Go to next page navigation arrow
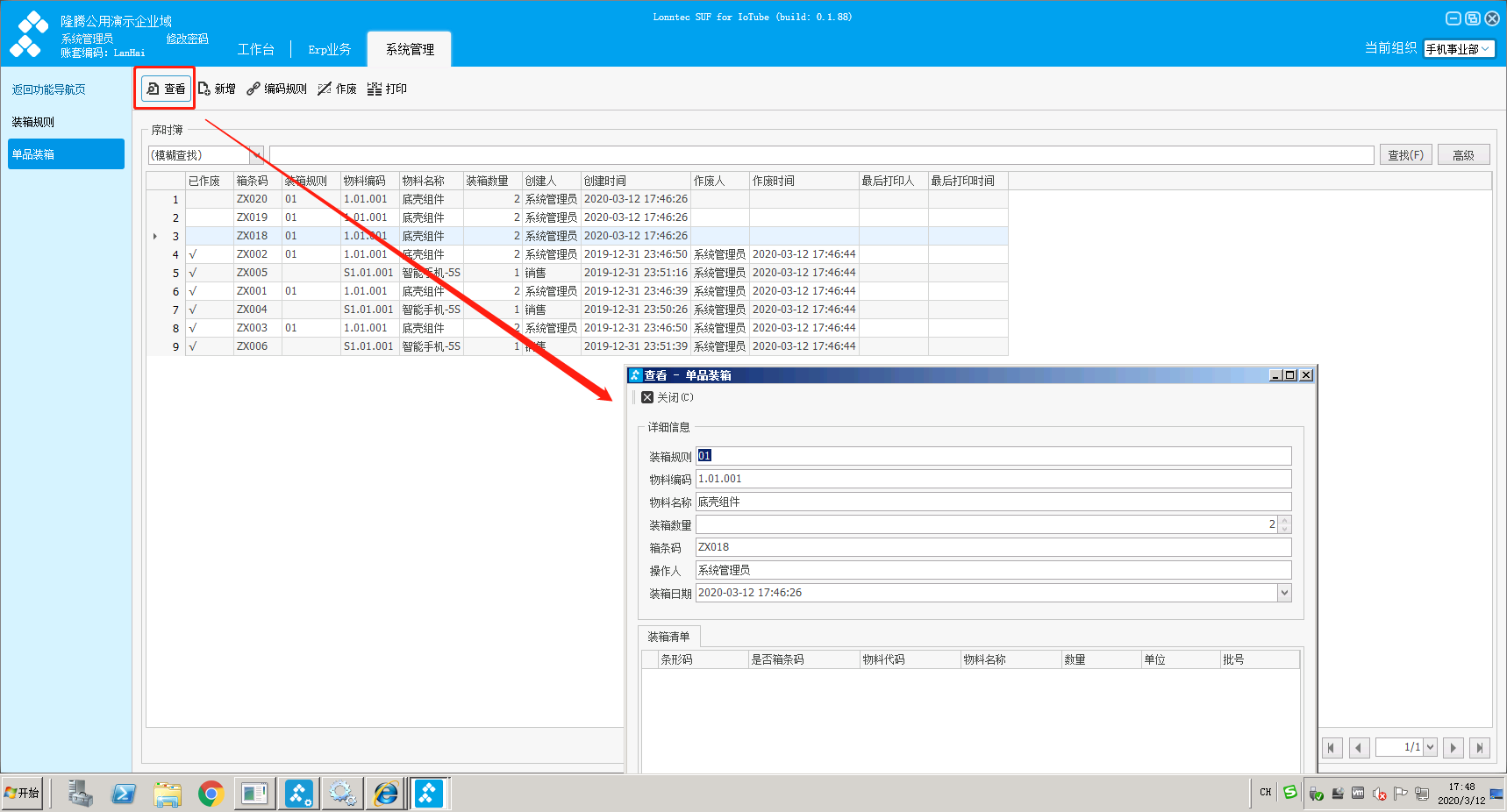This screenshot has height=812, width=1507. 1453,748
